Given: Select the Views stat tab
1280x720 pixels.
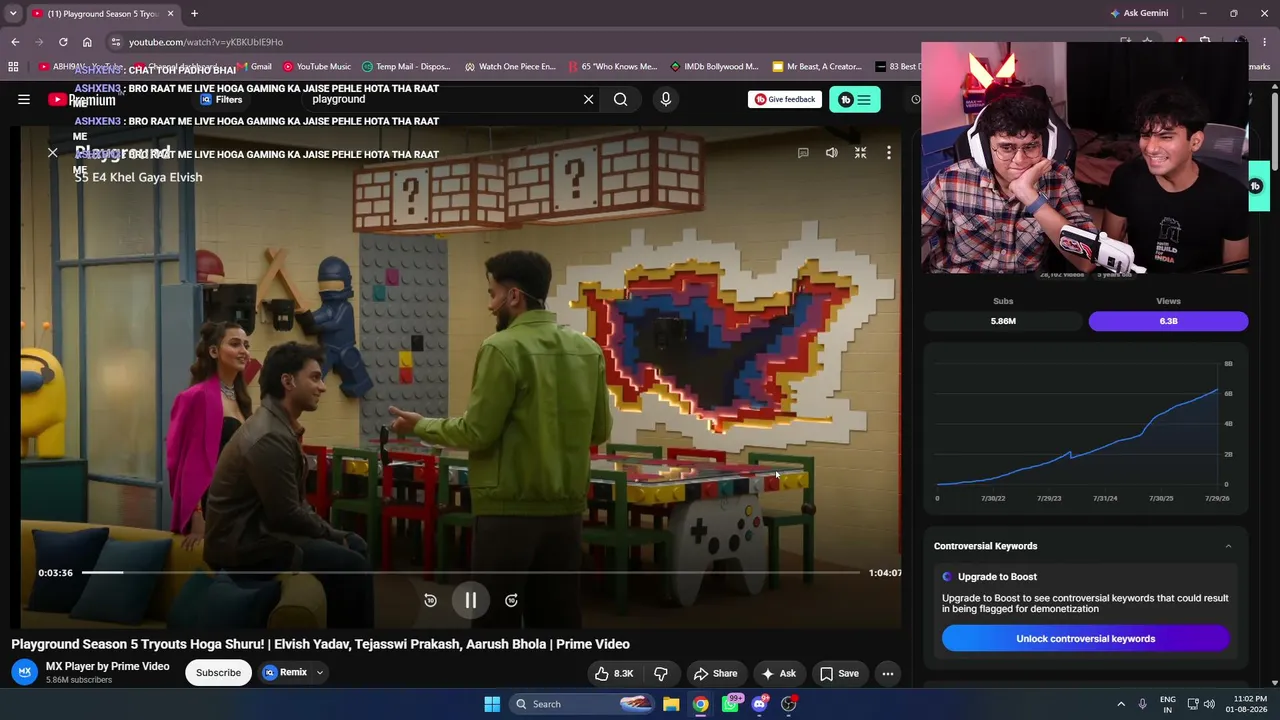Looking at the screenshot, I should (x=1168, y=321).
